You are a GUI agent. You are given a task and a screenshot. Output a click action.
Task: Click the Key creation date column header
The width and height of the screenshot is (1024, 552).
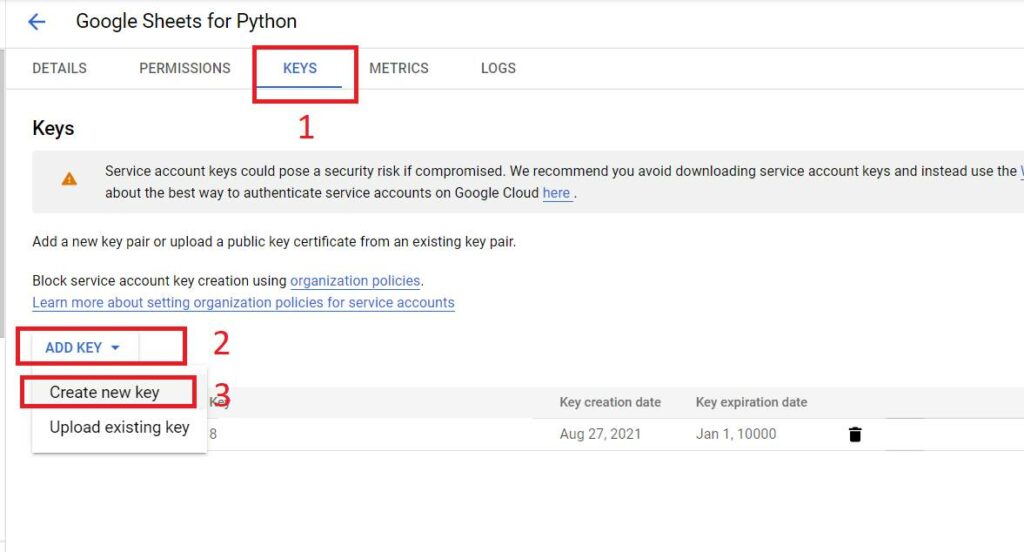coord(610,402)
